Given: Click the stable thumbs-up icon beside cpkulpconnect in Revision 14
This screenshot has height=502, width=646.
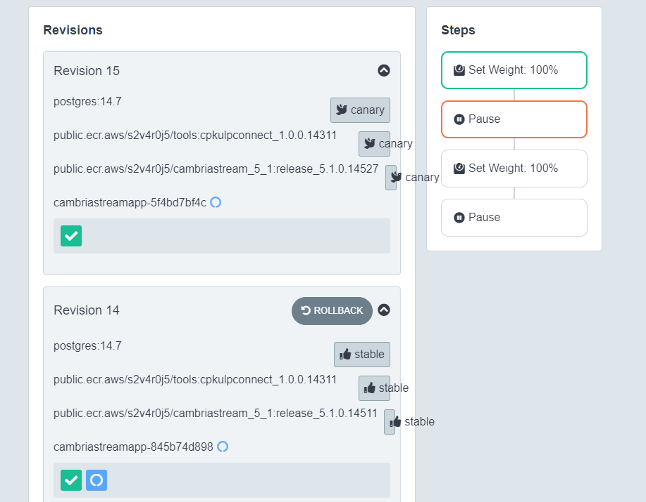Looking at the screenshot, I should pyautogui.click(x=370, y=388).
